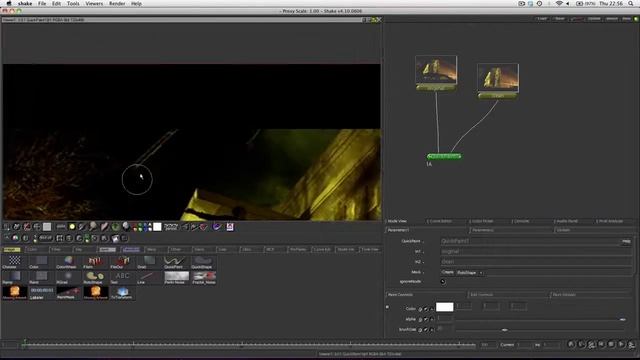Screen dimensions: 640x360
Task: Select the right FileIn node thumbnail
Action: click(498, 78)
